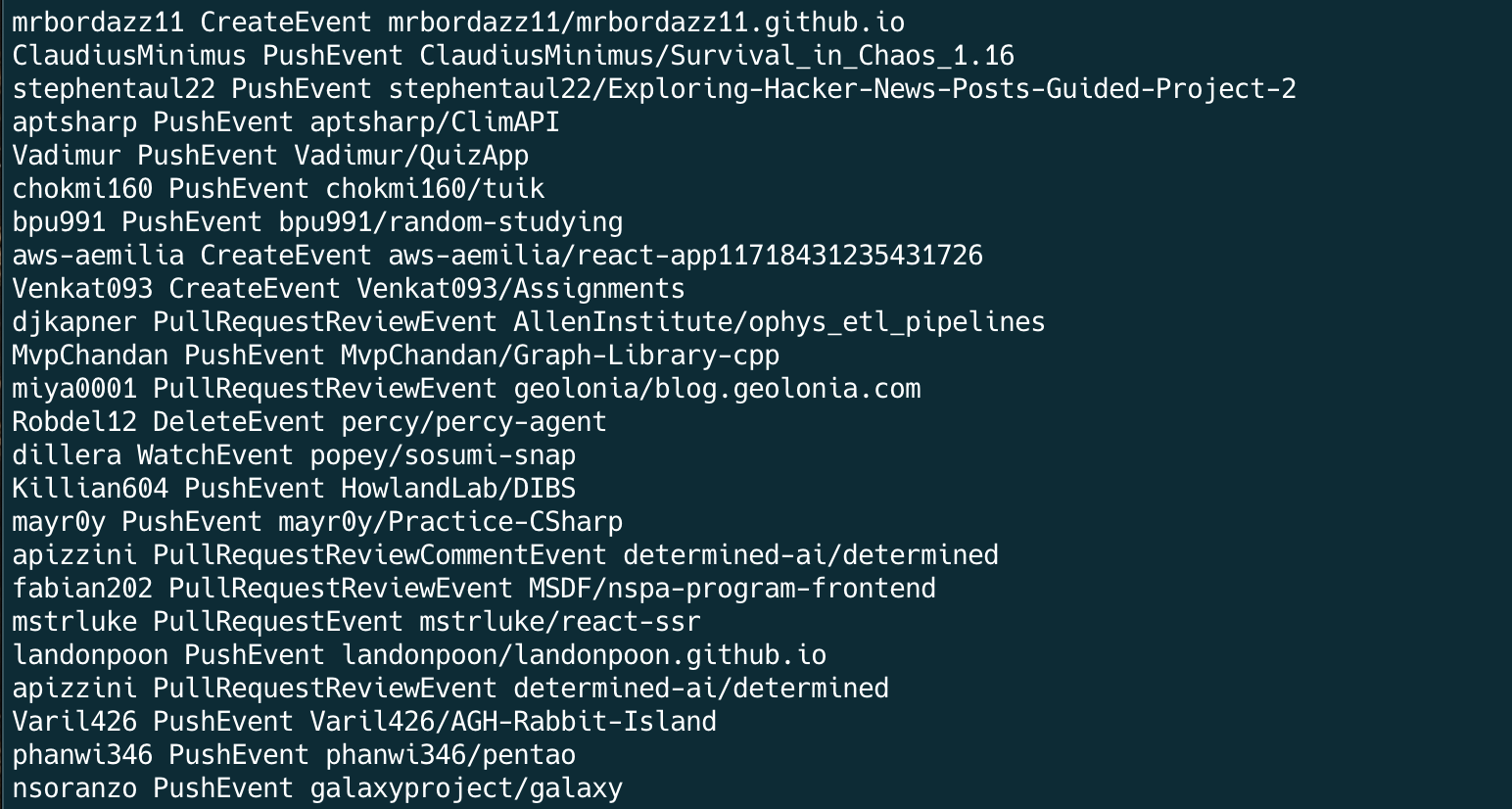Click the AllenInstitute/ophys_etl_pipelines repository text

(780, 321)
